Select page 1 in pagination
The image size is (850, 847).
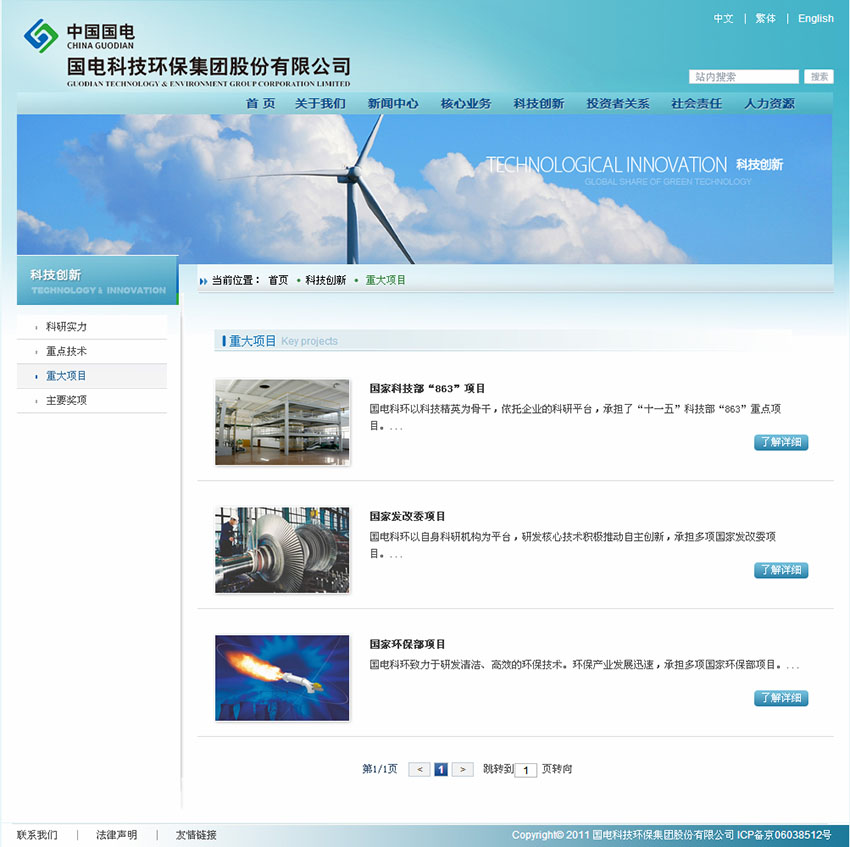(441, 770)
